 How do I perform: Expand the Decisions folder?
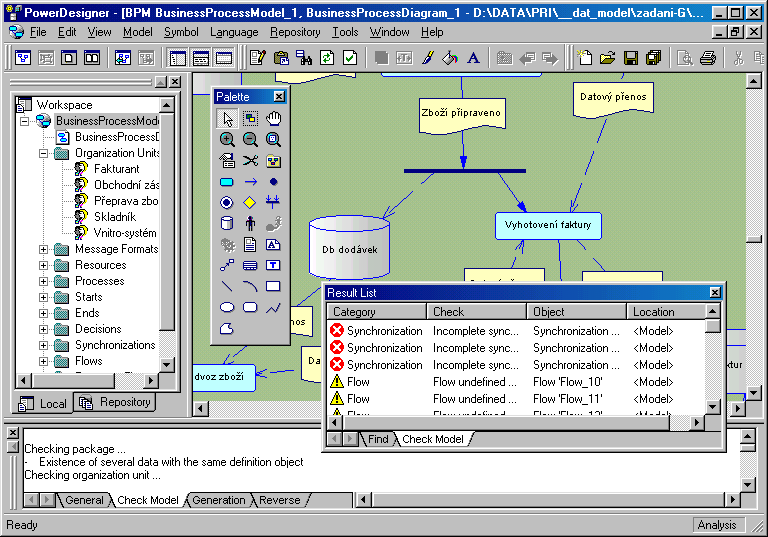click(x=43, y=329)
